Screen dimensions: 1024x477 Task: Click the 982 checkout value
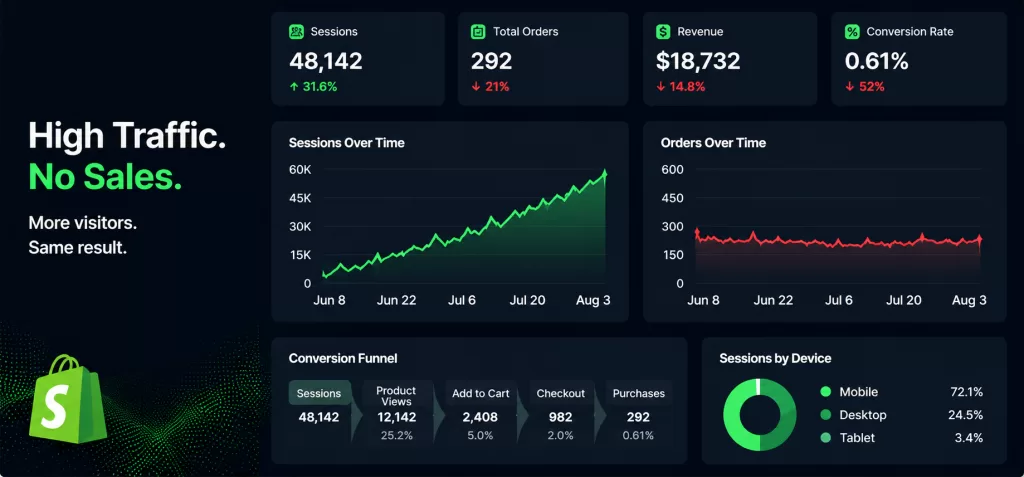(560, 417)
